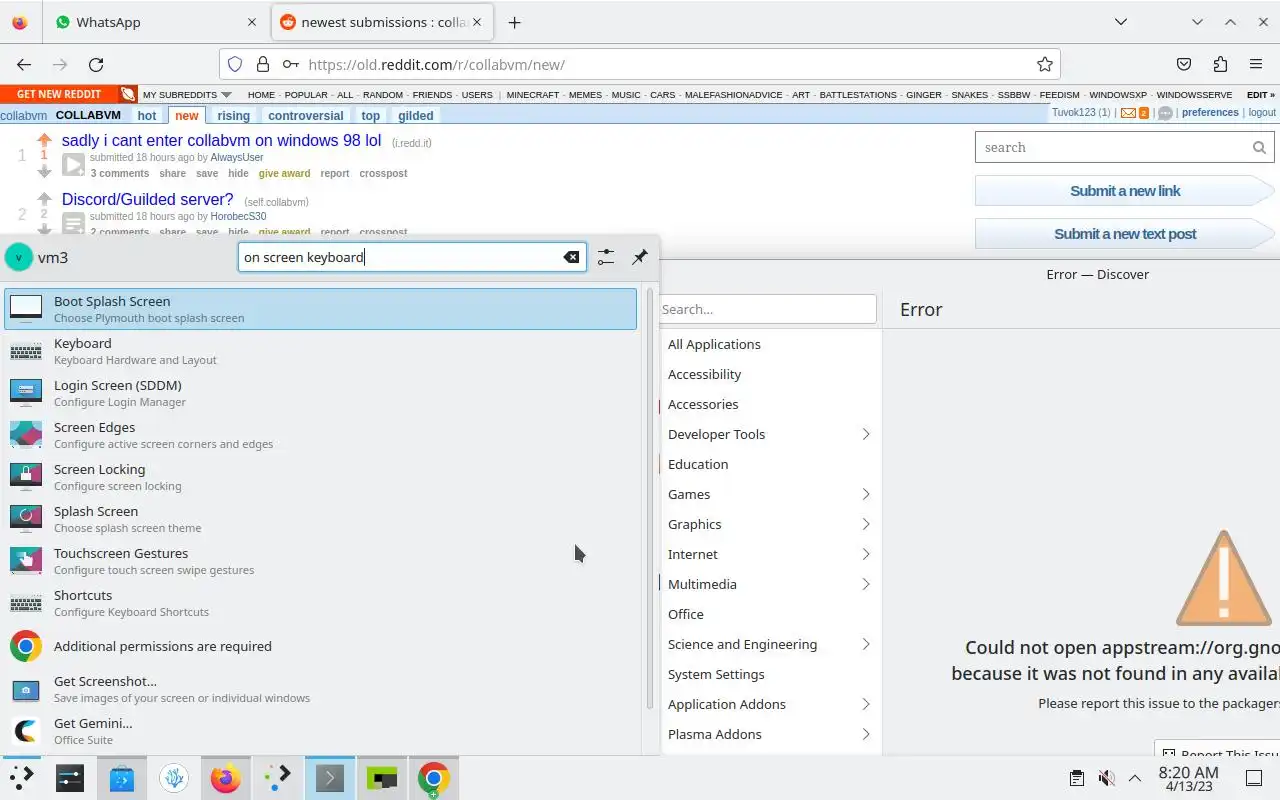1280x800 pixels.
Task: Reload the current Firefox page
Action: (96, 64)
